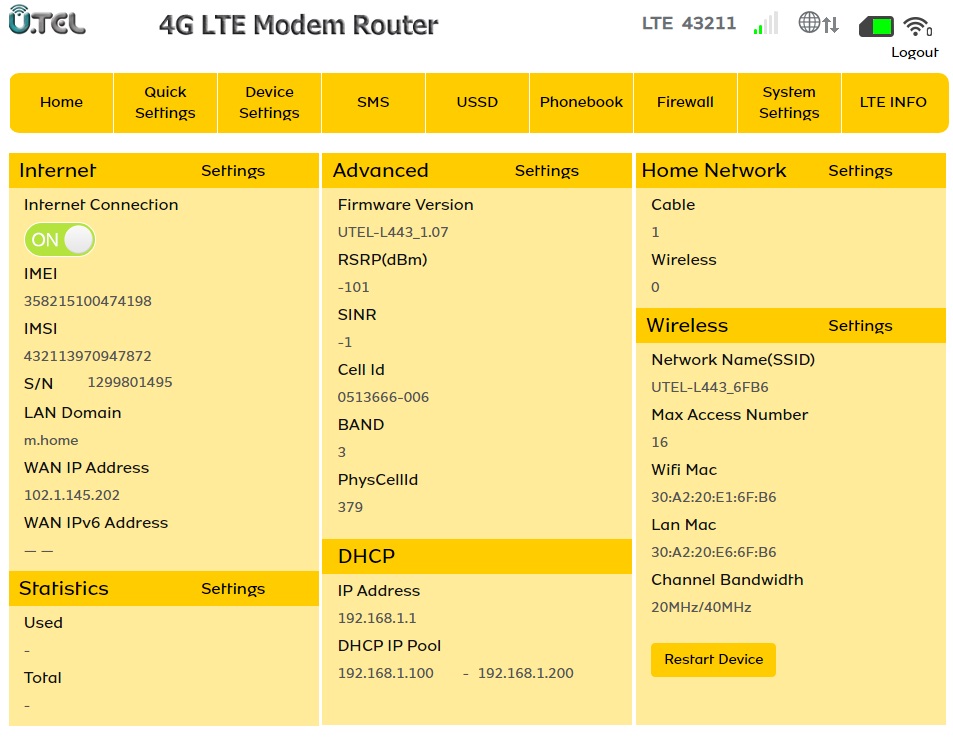Select the IMEI value 358215100474198

tap(88, 301)
